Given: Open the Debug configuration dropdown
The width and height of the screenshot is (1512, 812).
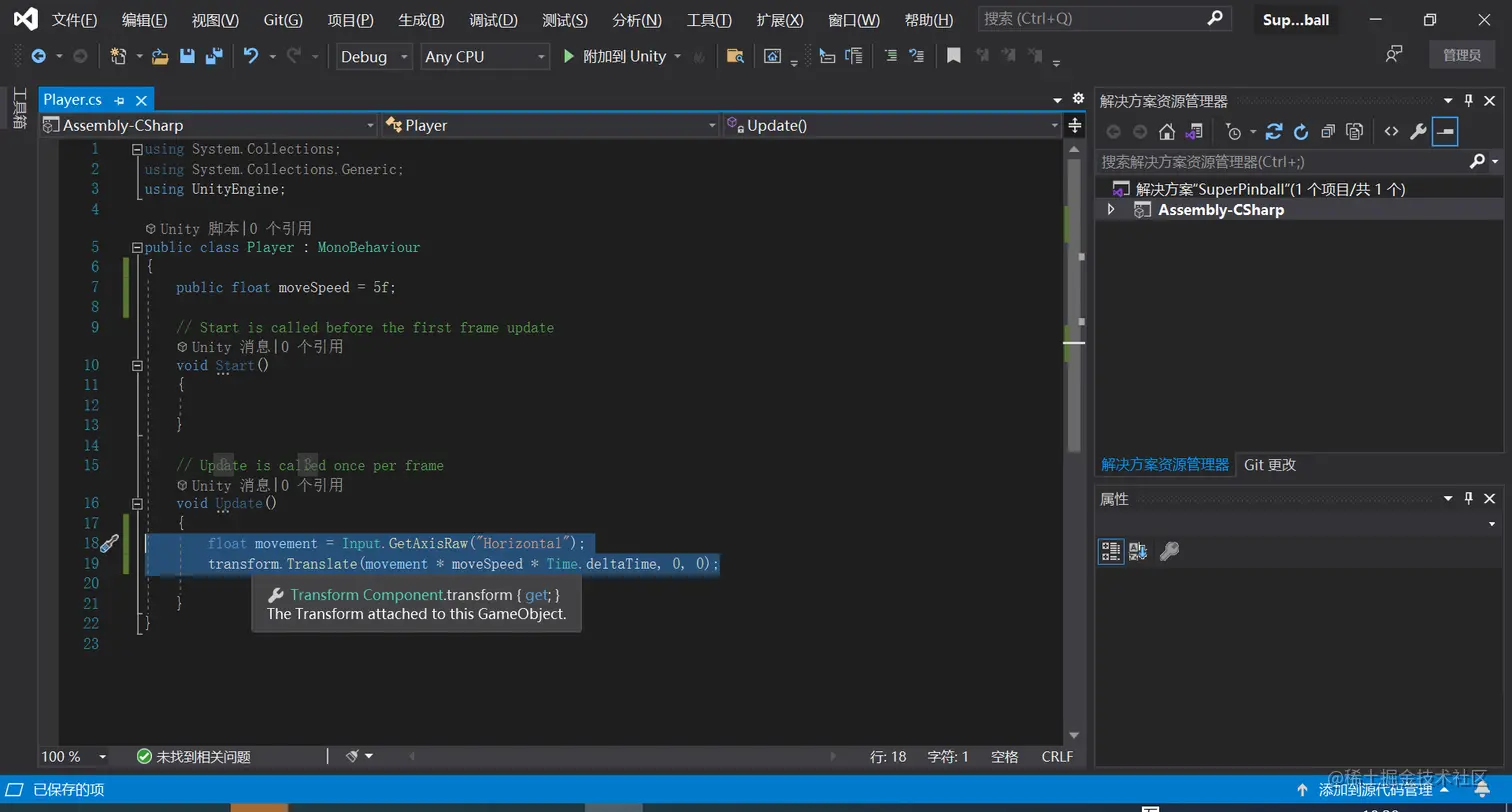Looking at the screenshot, I should click(374, 57).
